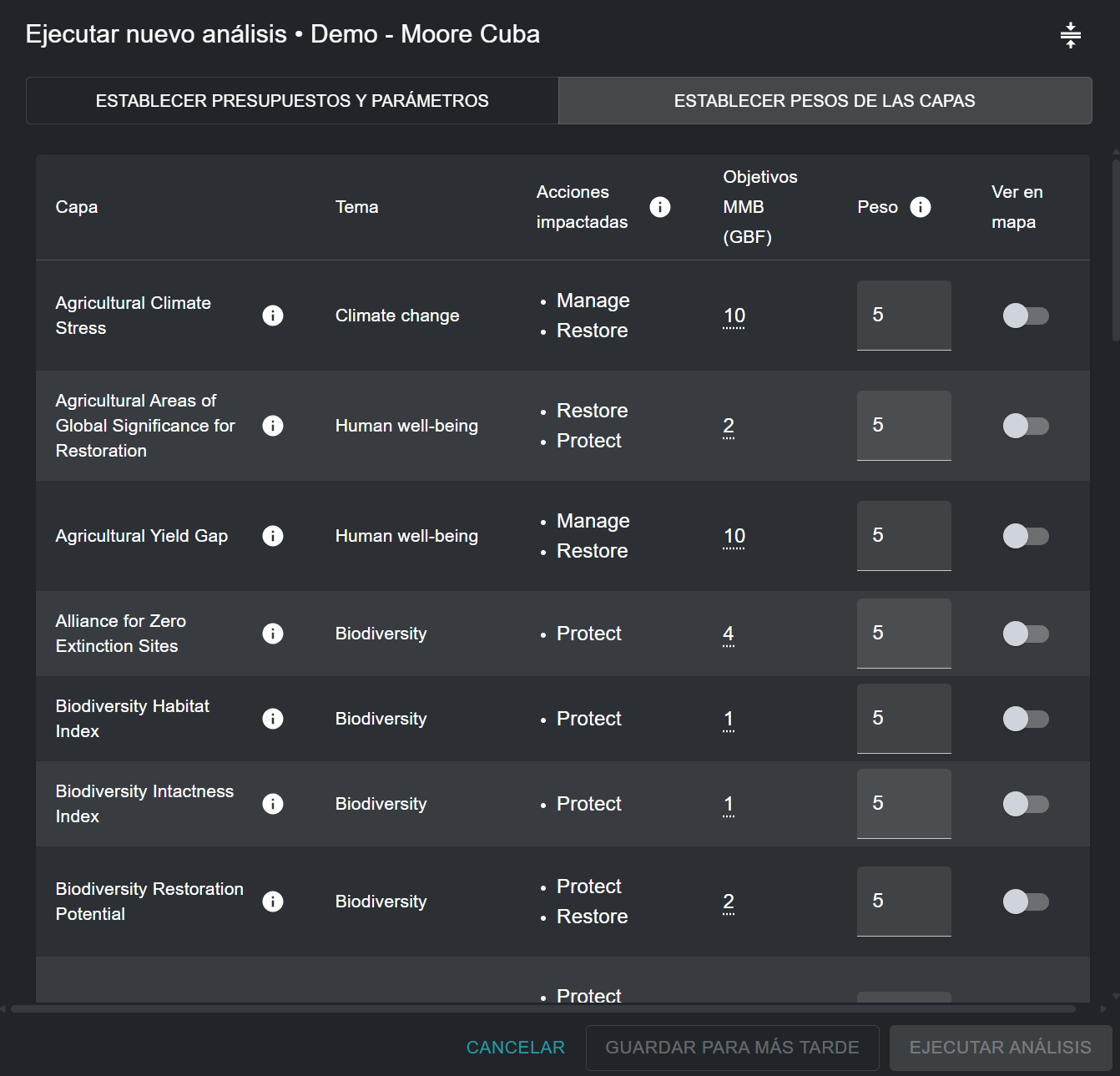Viewport: 1120px width, 1076px height.
Task: Show info for Agricultural Climate Stress layer
Action: coord(273,316)
